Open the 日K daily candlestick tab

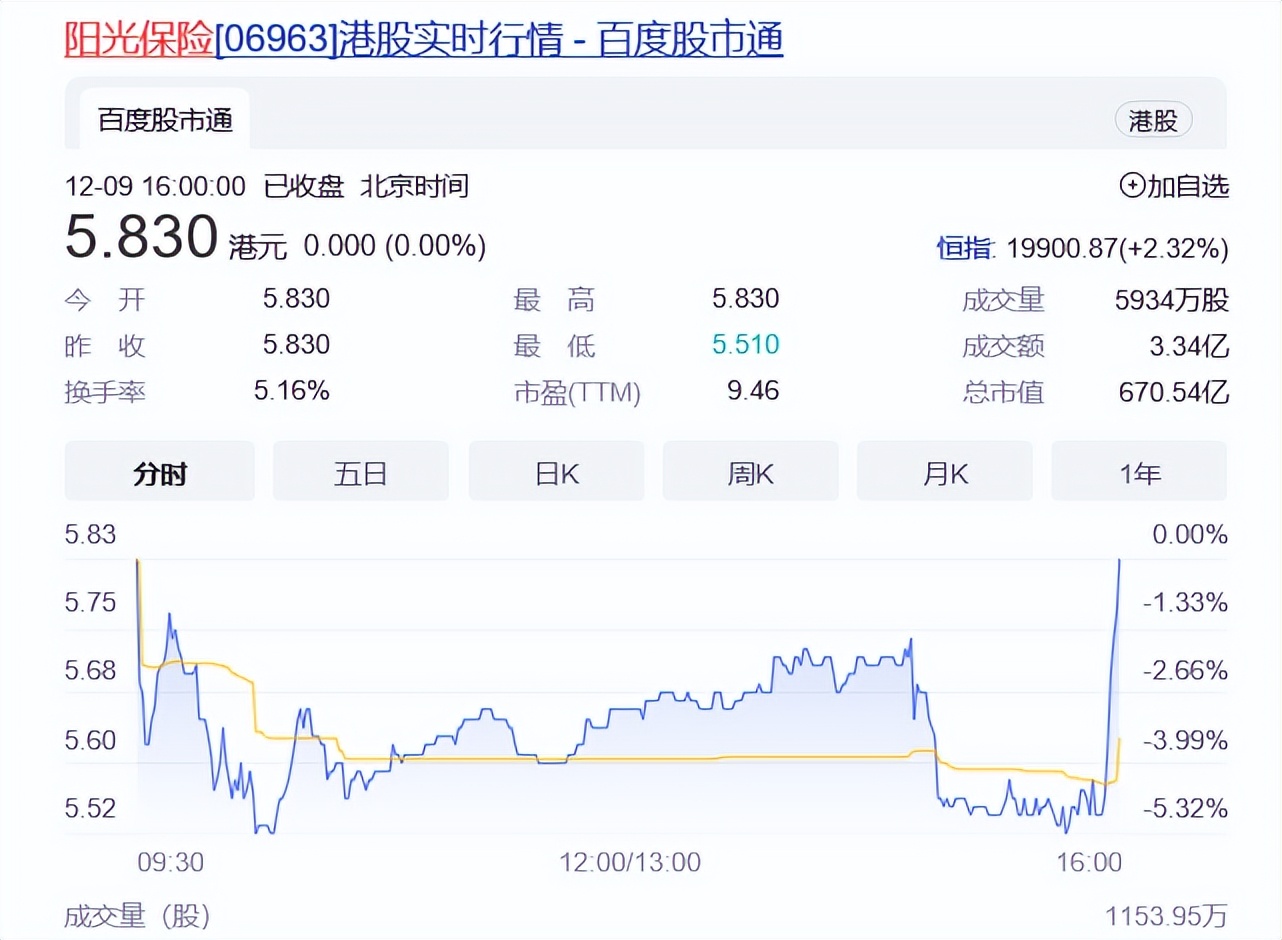click(x=556, y=471)
